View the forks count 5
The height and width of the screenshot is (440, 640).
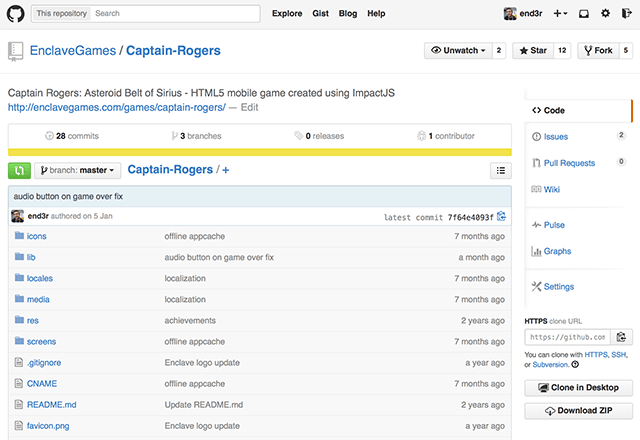pyautogui.click(x=626, y=51)
